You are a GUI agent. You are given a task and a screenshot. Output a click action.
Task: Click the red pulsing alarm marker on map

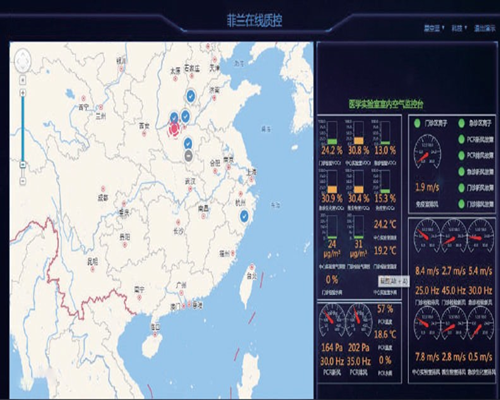pos(175,129)
